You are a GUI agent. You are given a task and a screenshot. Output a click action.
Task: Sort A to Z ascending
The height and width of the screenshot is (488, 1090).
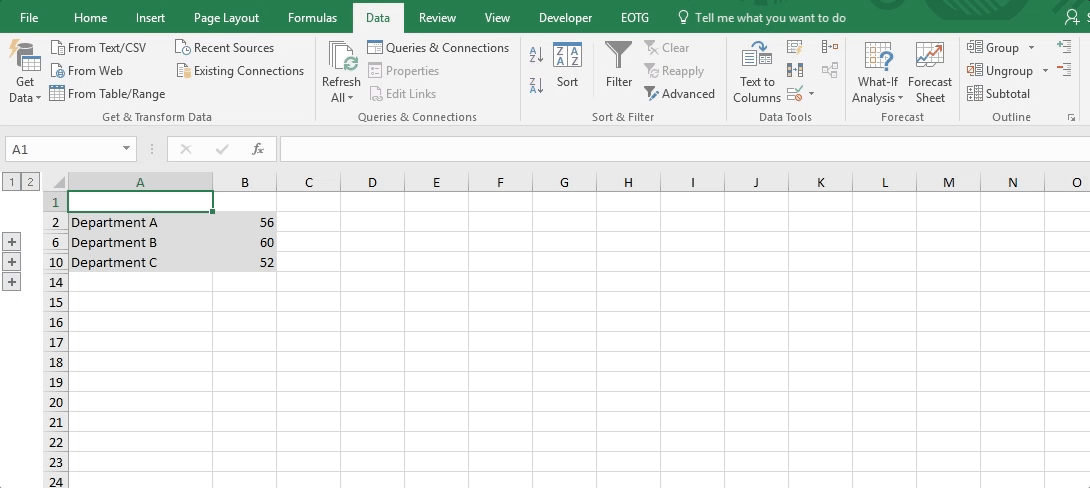pyautogui.click(x=536, y=55)
